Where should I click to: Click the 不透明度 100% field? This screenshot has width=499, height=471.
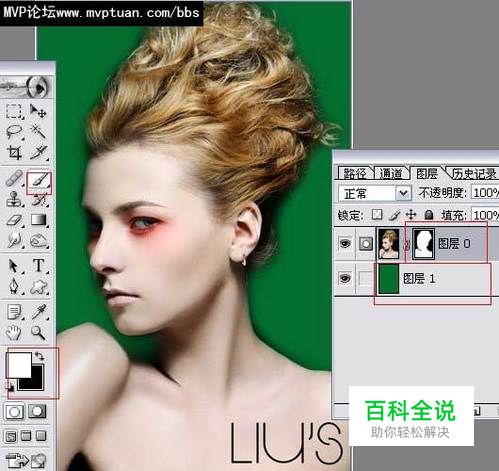[485, 193]
